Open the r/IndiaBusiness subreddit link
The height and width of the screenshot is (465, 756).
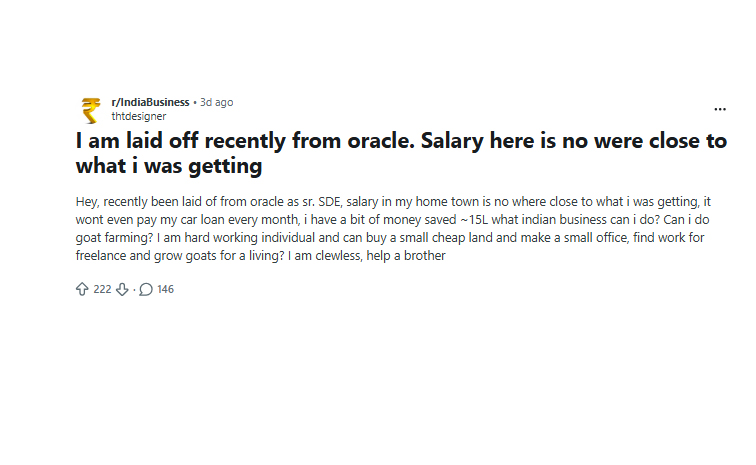(151, 102)
